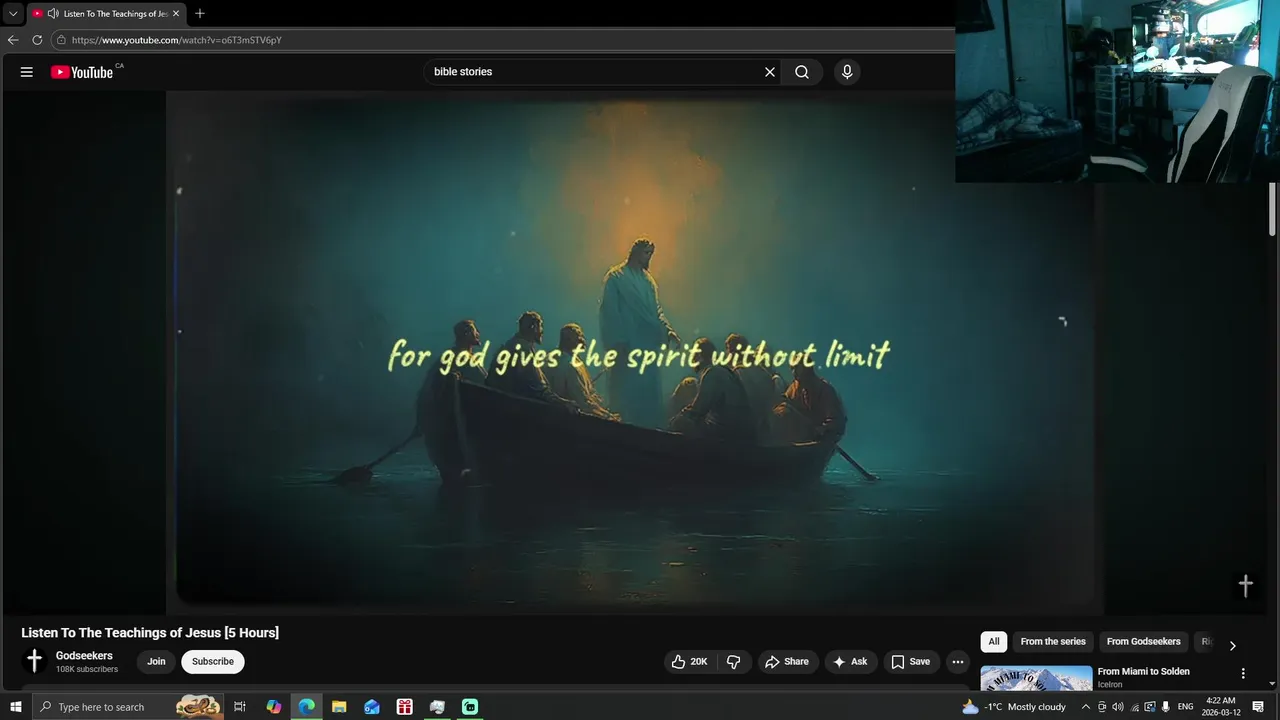
Task: Switch to Microsoft Edge on taskbar
Action: coord(307,707)
